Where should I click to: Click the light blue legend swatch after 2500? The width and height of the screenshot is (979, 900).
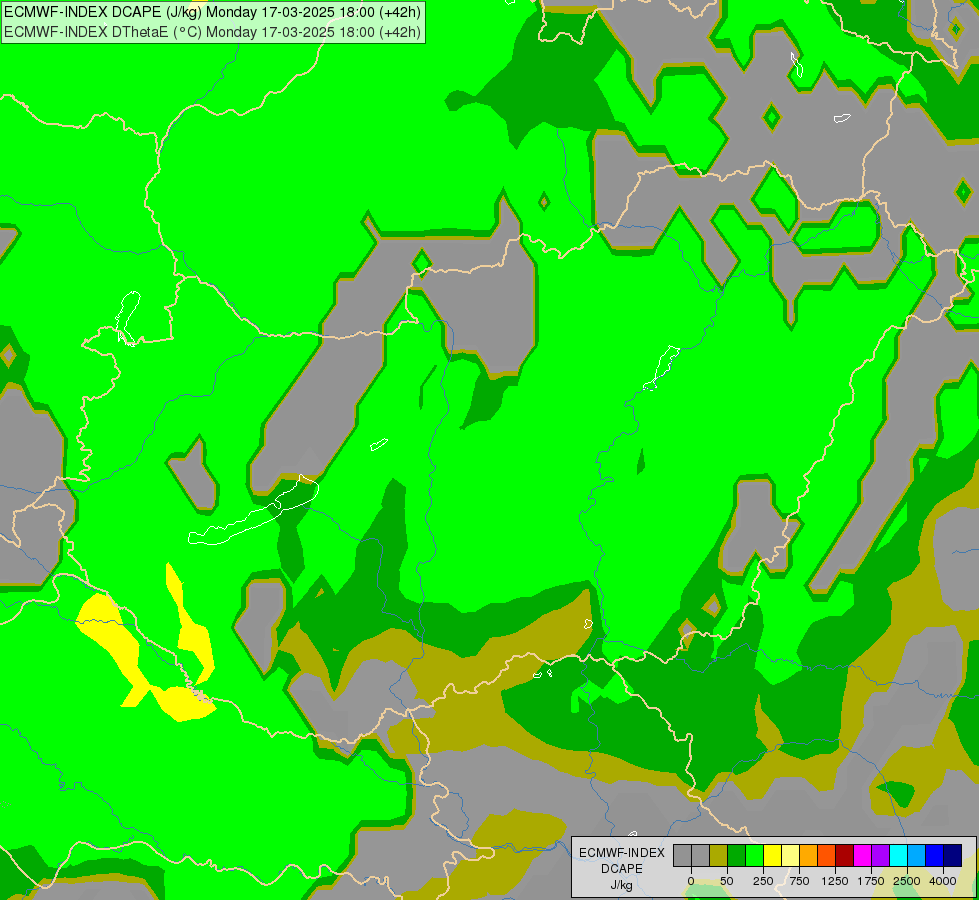click(917, 856)
